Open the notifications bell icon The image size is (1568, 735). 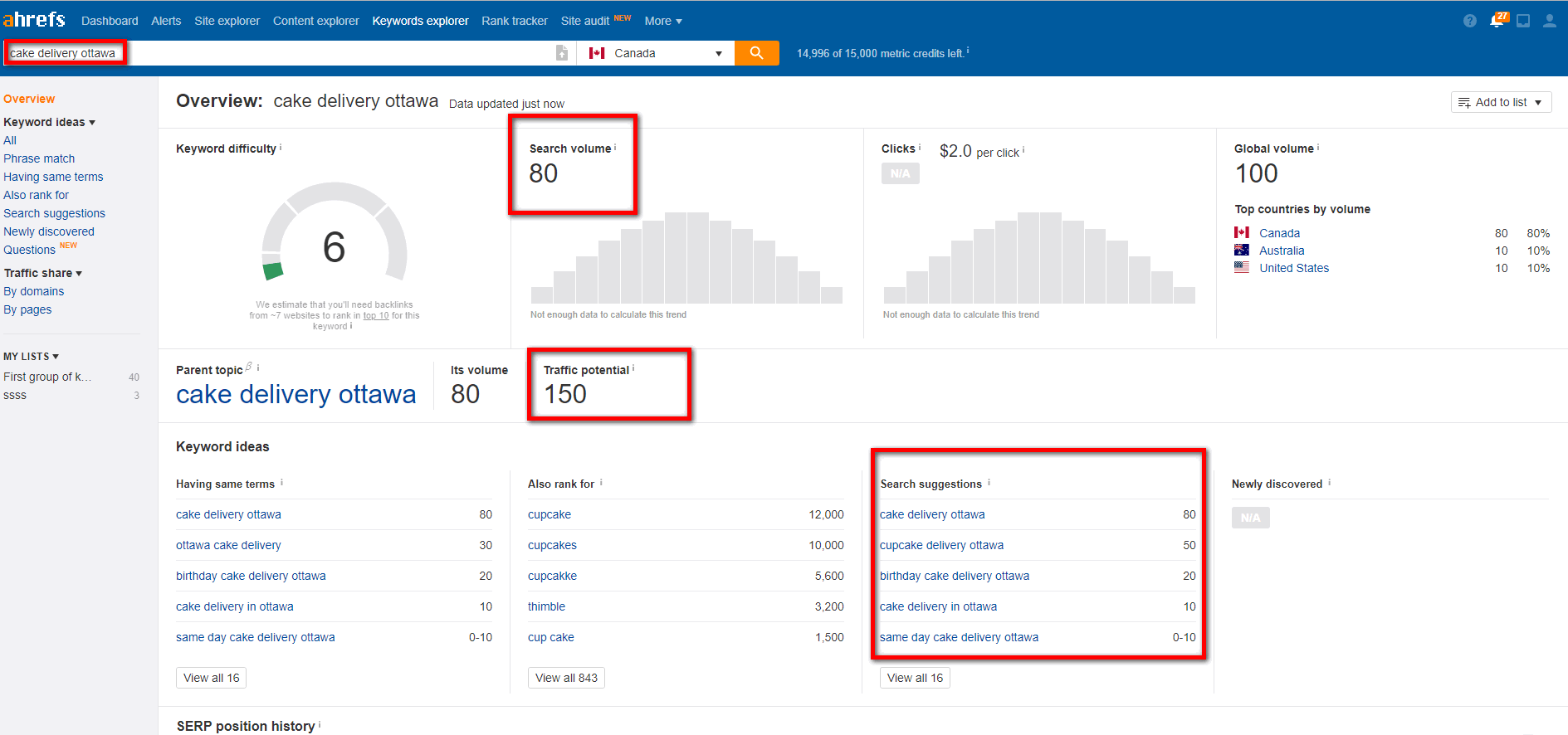[x=1497, y=21]
